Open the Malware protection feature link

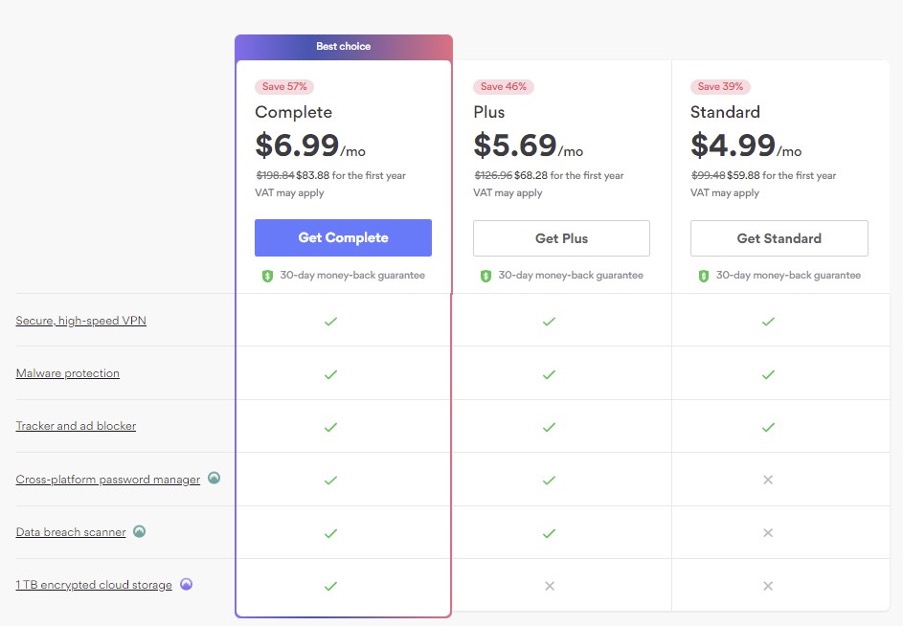[x=67, y=373]
